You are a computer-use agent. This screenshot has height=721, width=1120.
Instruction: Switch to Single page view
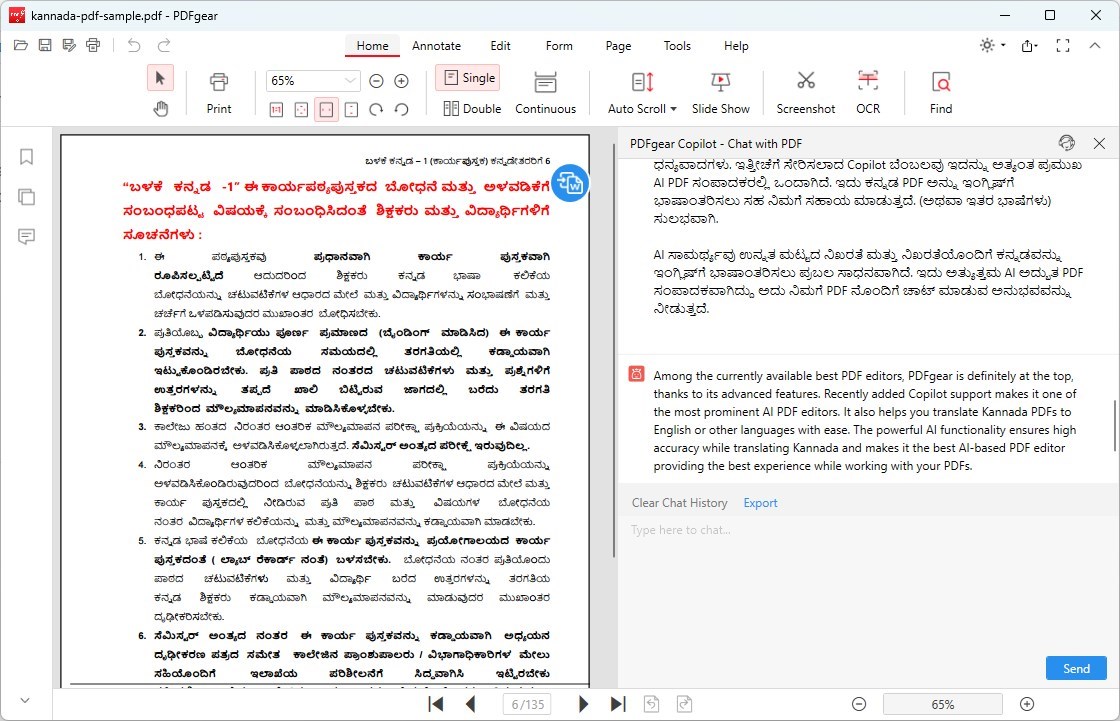(468, 77)
